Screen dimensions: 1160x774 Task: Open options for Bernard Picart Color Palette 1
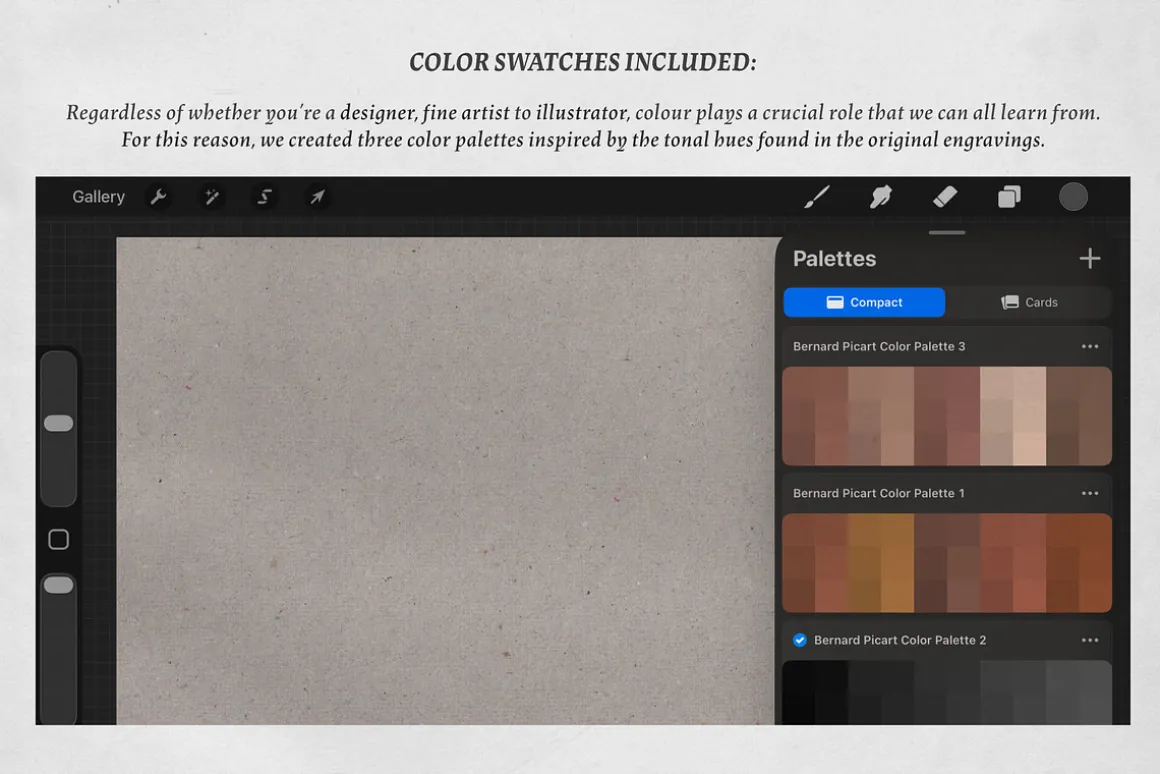click(x=1090, y=493)
